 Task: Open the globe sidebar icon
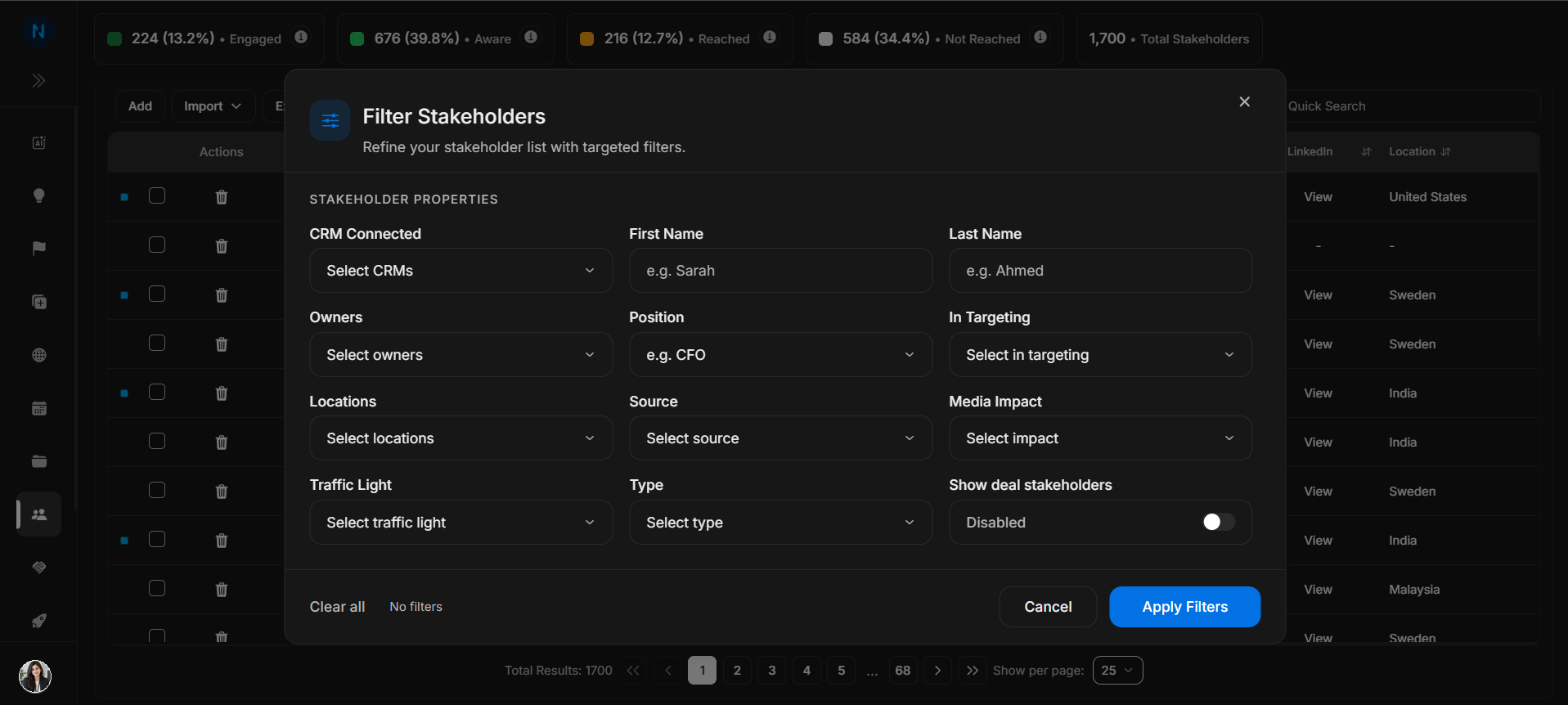38,355
